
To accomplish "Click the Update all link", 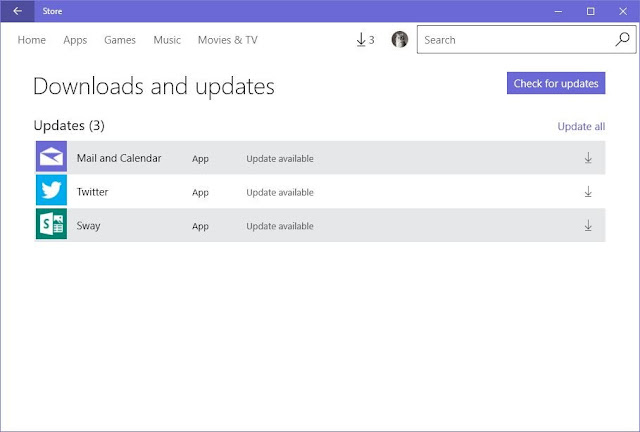I will (x=581, y=127).
